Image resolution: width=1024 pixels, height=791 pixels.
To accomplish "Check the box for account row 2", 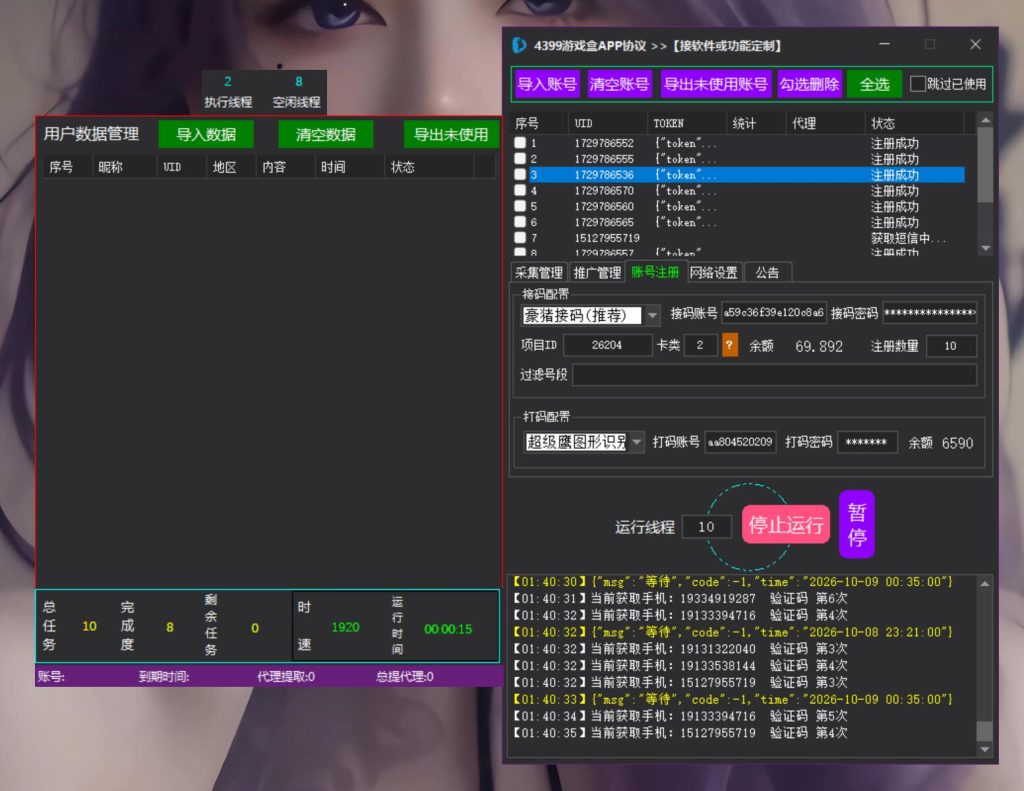I will point(520,158).
